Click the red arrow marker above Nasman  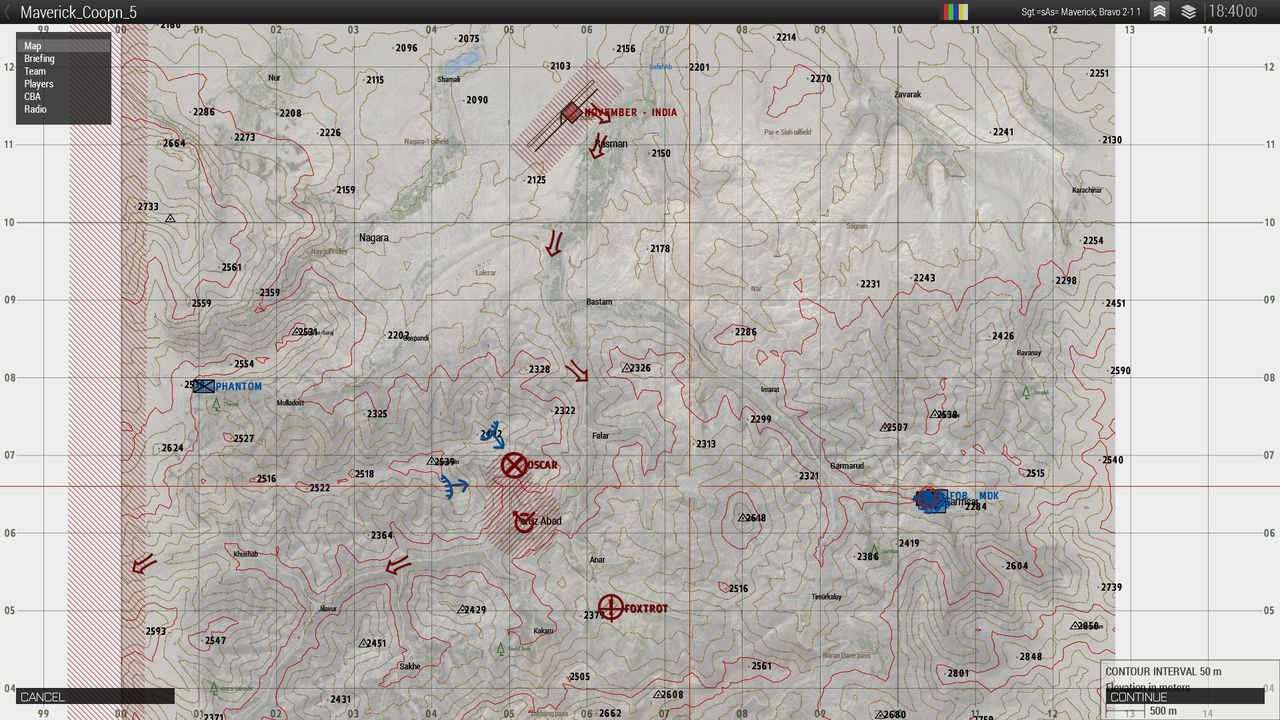pos(599,145)
